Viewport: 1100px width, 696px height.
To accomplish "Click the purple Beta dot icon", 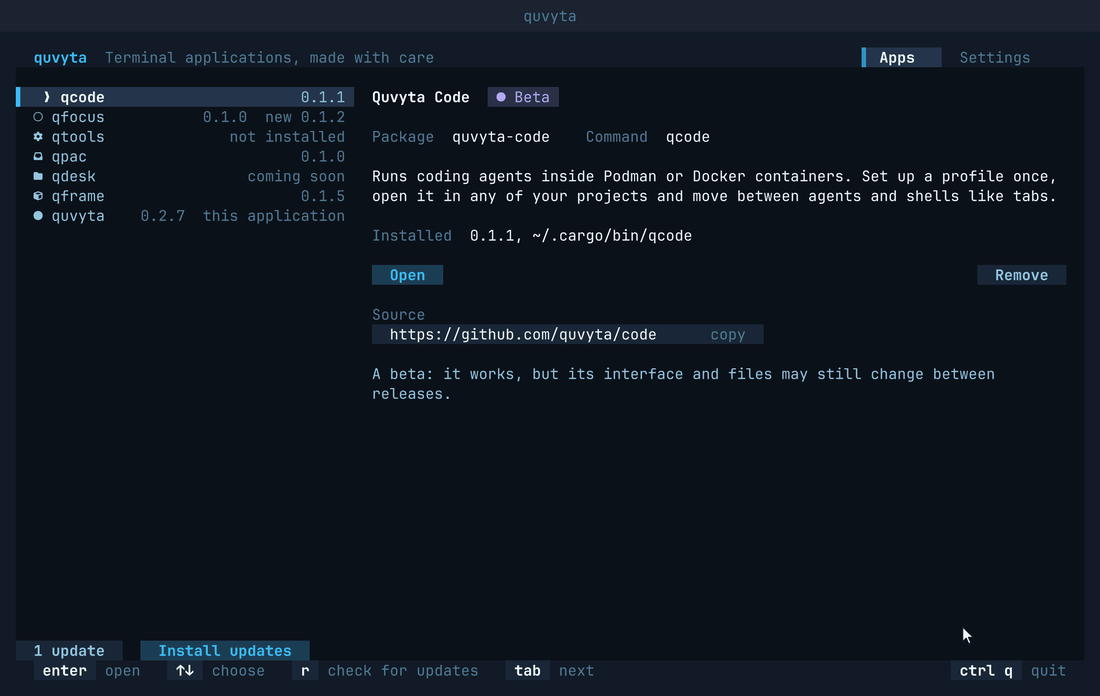I will pos(501,97).
